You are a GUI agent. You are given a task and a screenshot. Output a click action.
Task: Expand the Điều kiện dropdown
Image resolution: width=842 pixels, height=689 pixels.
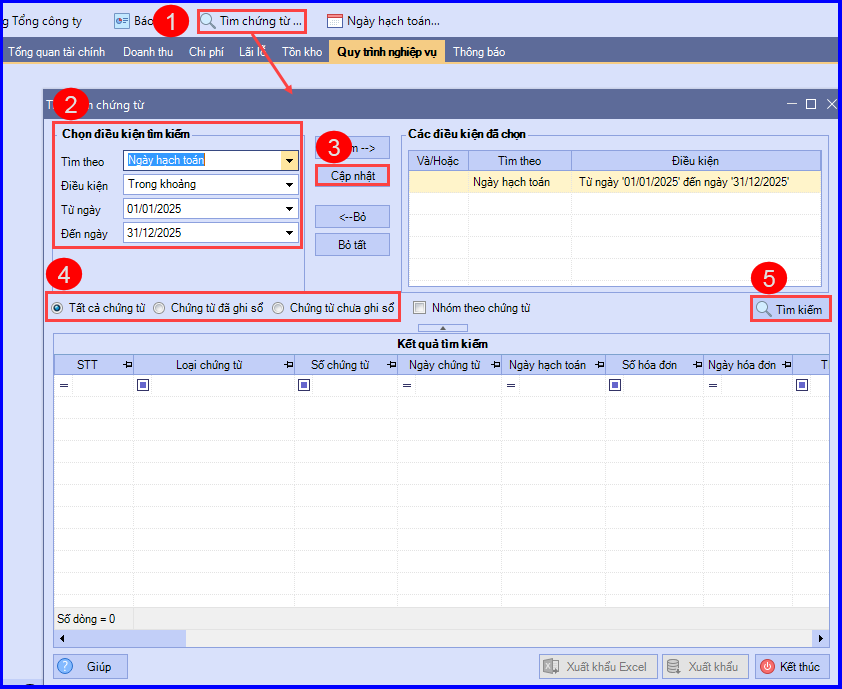pos(289,185)
